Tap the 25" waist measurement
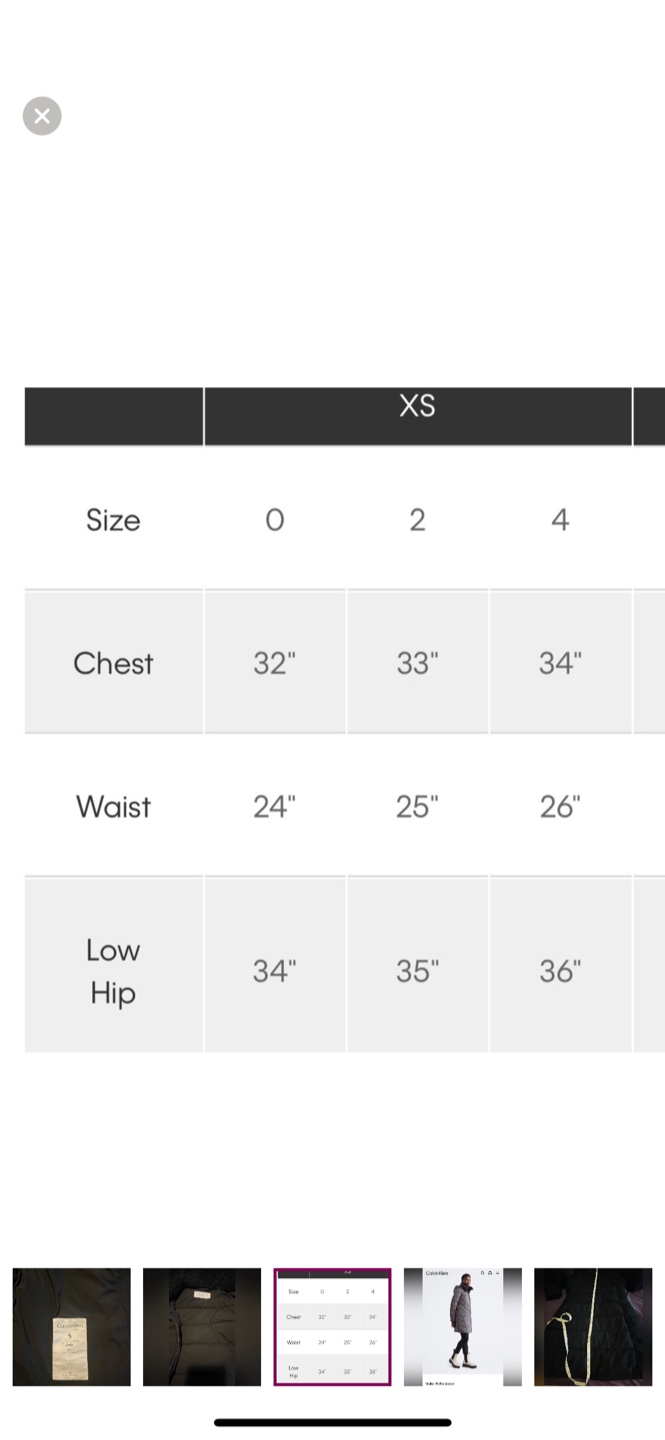This screenshot has height=1440, width=665. point(417,806)
